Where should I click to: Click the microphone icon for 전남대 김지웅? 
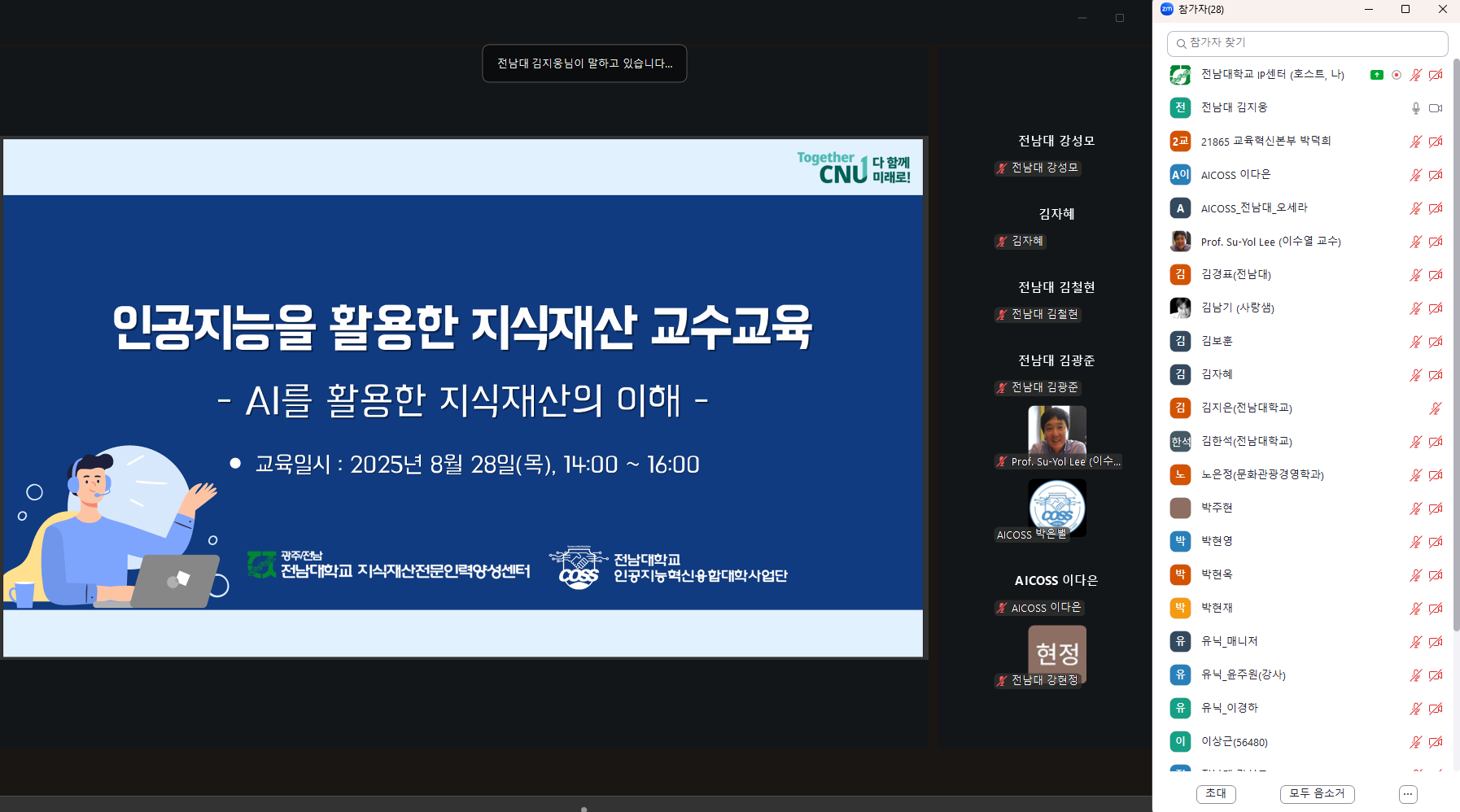pos(1416,108)
